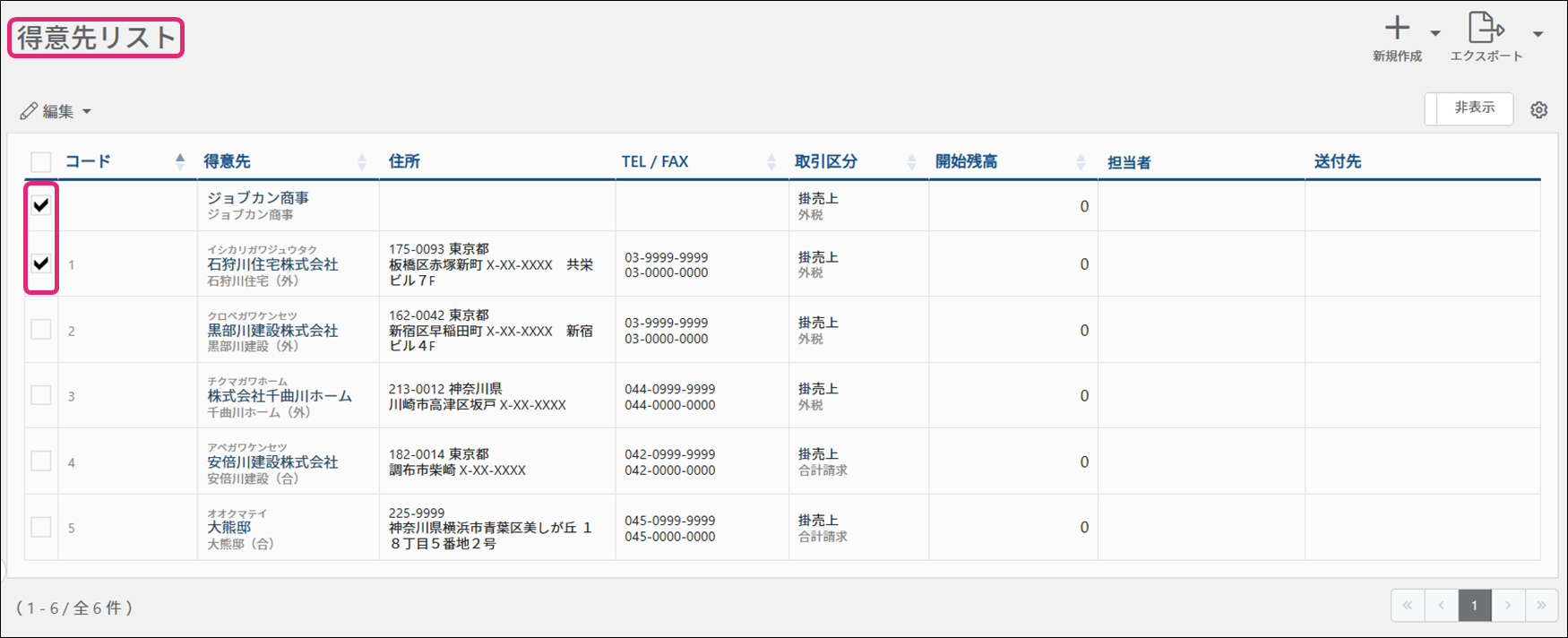Click the Hidden (非表示) button
1568x638 pixels.
pyautogui.click(x=1473, y=108)
